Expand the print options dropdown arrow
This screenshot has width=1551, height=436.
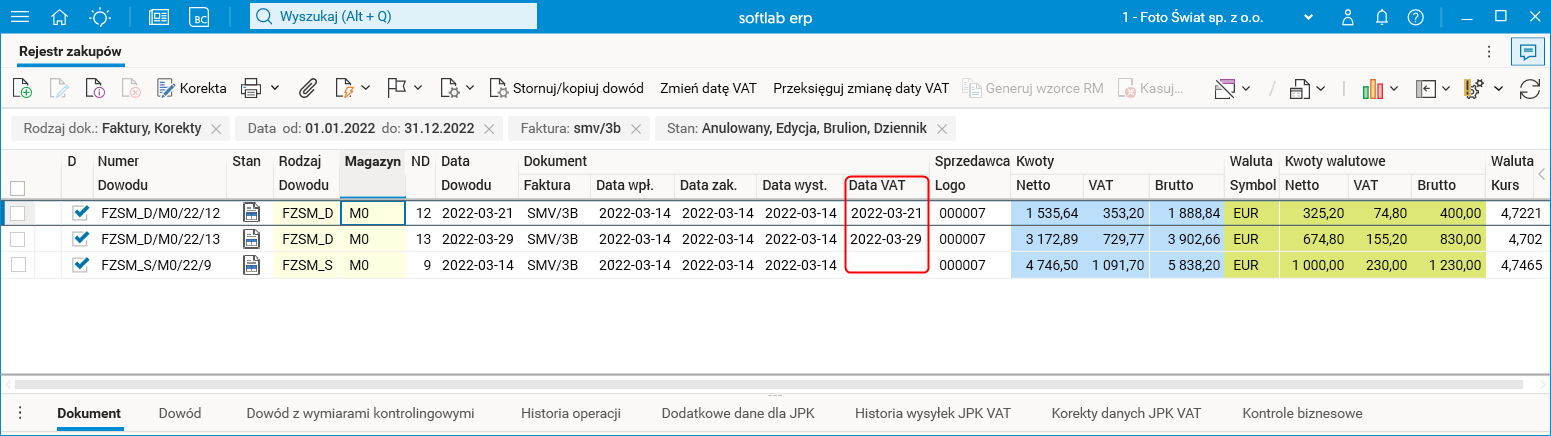[x=274, y=88]
